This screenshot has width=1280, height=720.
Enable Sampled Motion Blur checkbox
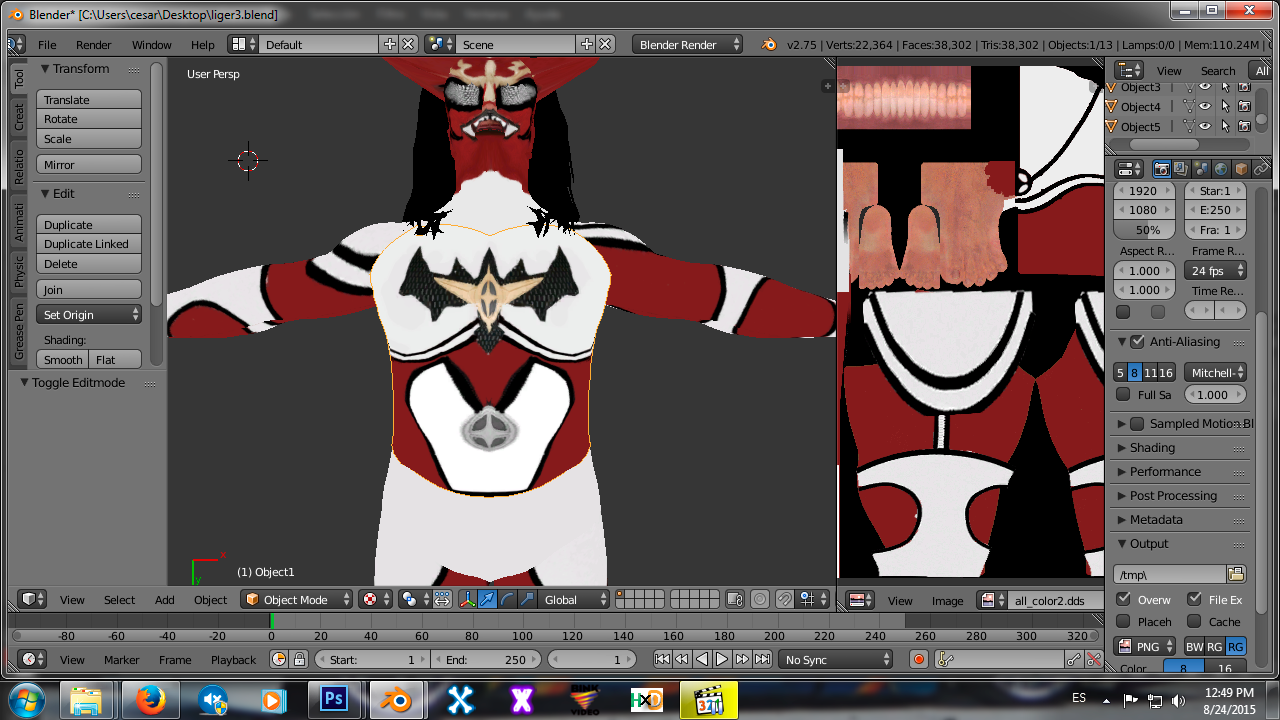[1137, 423]
